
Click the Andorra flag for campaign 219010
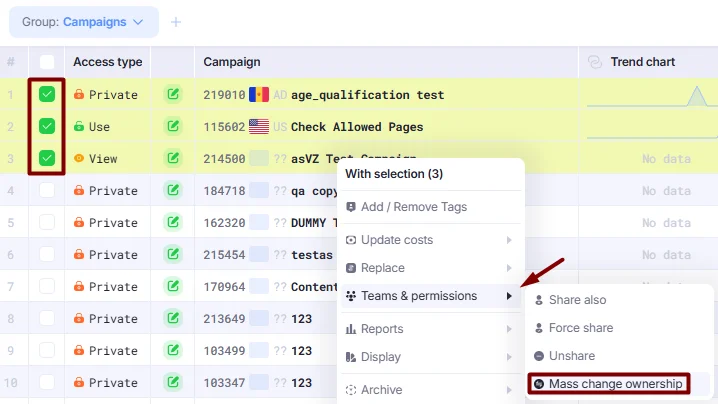click(x=259, y=94)
